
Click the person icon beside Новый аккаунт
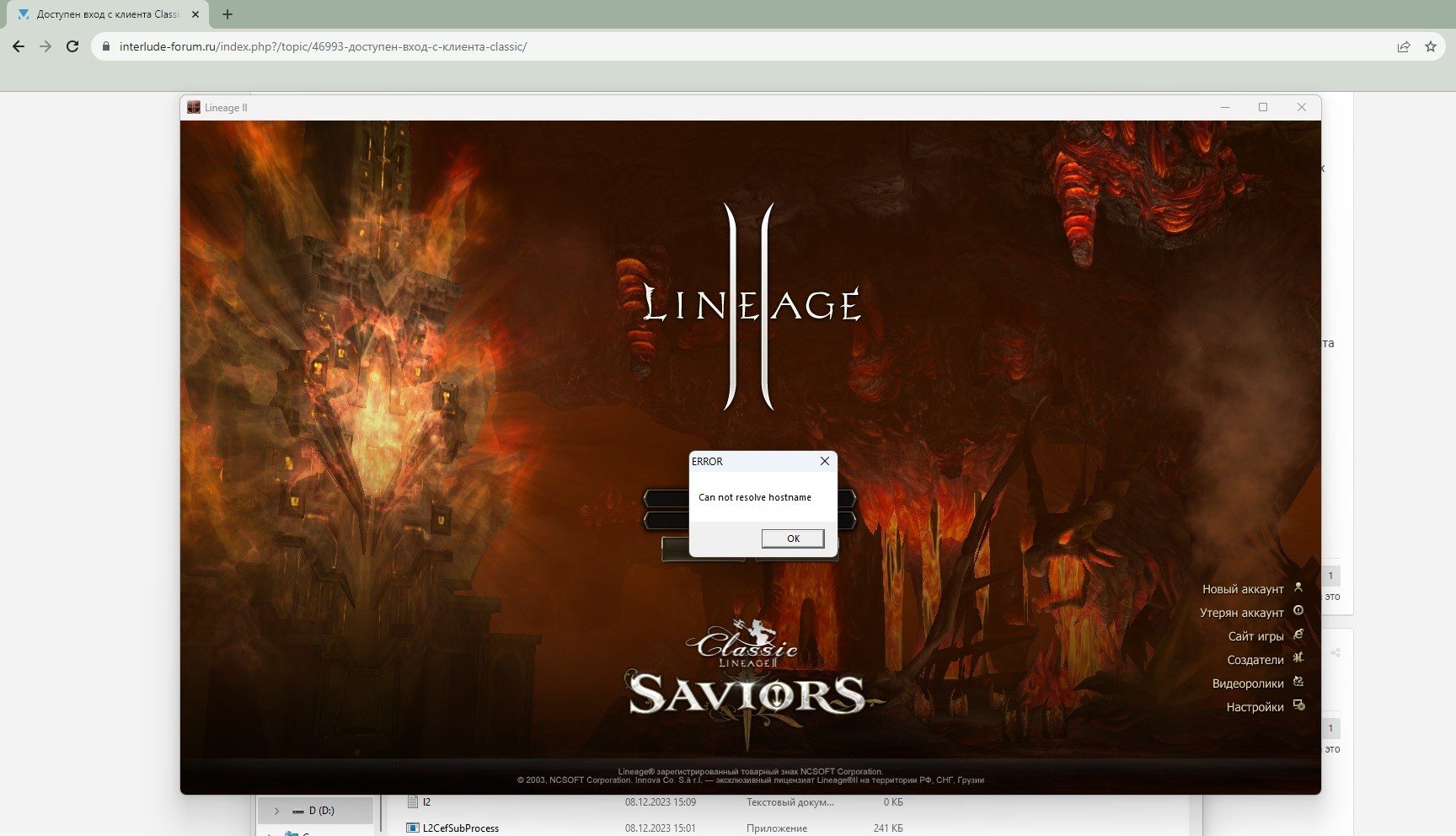1298,587
